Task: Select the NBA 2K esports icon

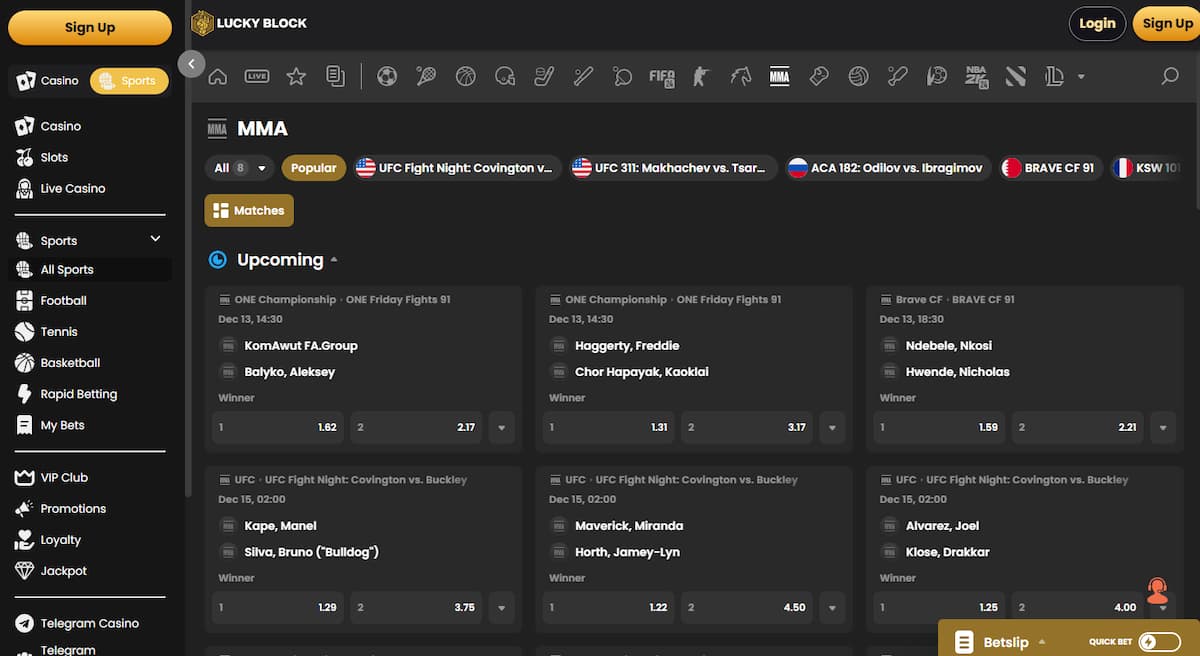Action: (x=977, y=76)
